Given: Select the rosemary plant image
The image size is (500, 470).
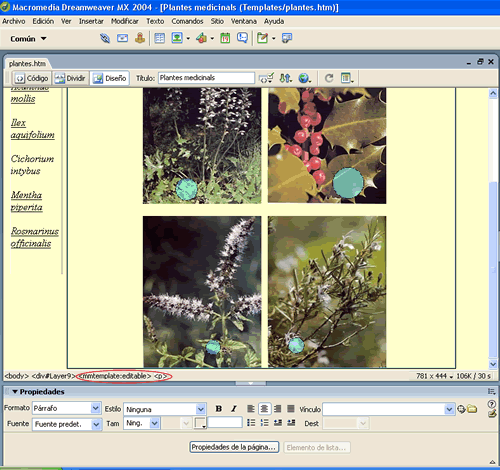Looking at the screenshot, I should click(x=327, y=292).
